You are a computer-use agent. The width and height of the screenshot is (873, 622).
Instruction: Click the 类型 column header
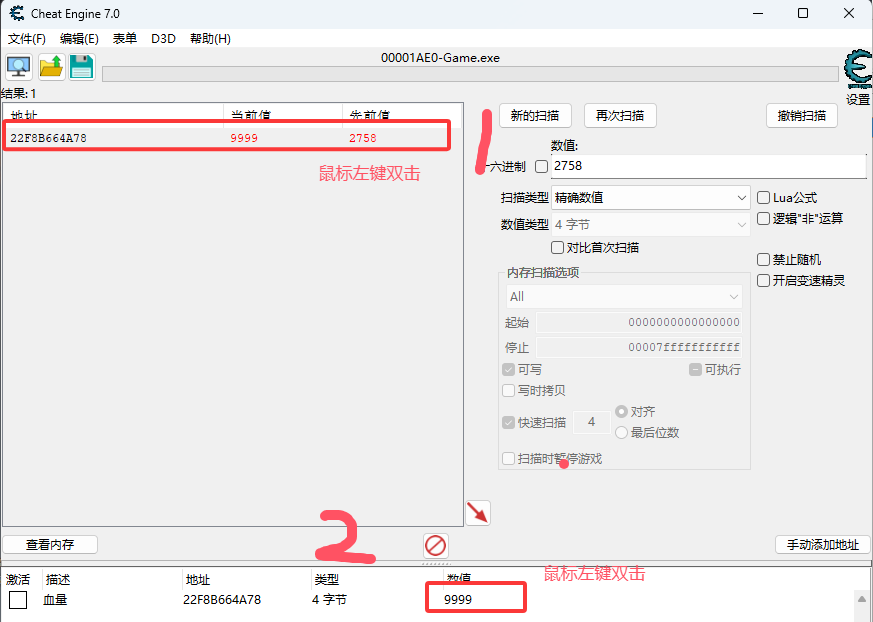[327, 580]
